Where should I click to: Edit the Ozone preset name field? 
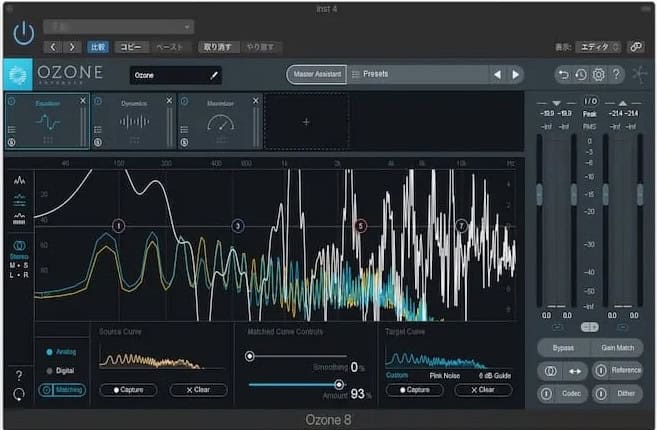coord(176,75)
